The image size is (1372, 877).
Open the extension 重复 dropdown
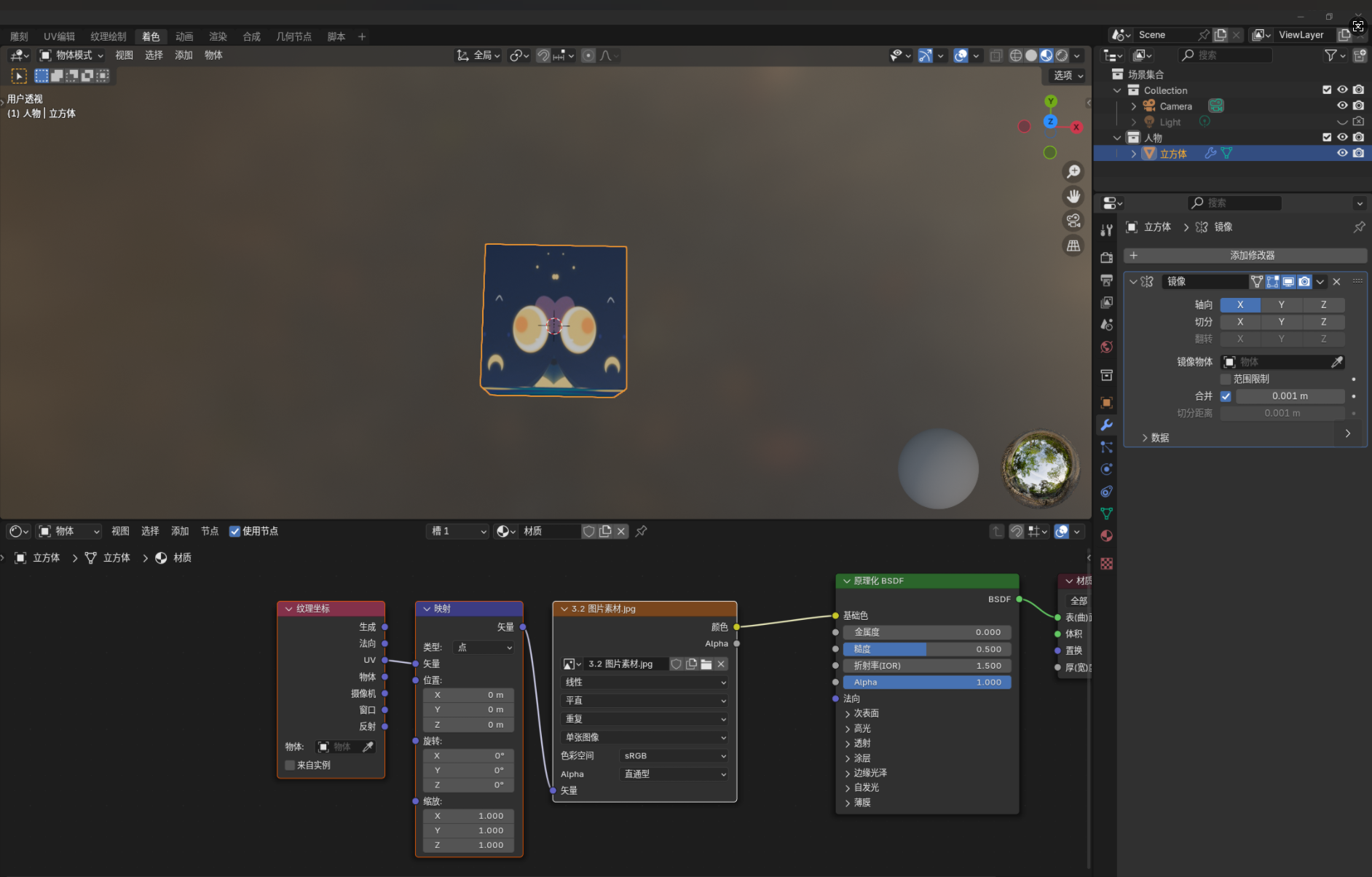click(x=644, y=718)
